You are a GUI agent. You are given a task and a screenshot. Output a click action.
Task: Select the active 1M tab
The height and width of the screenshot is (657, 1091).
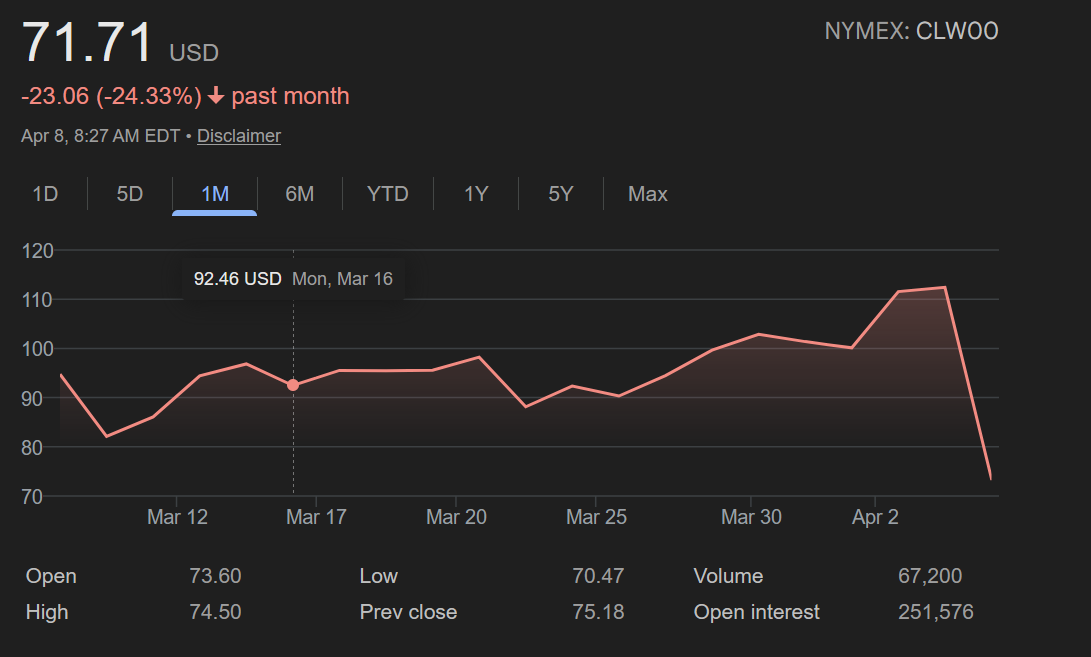pyautogui.click(x=214, y=193)
